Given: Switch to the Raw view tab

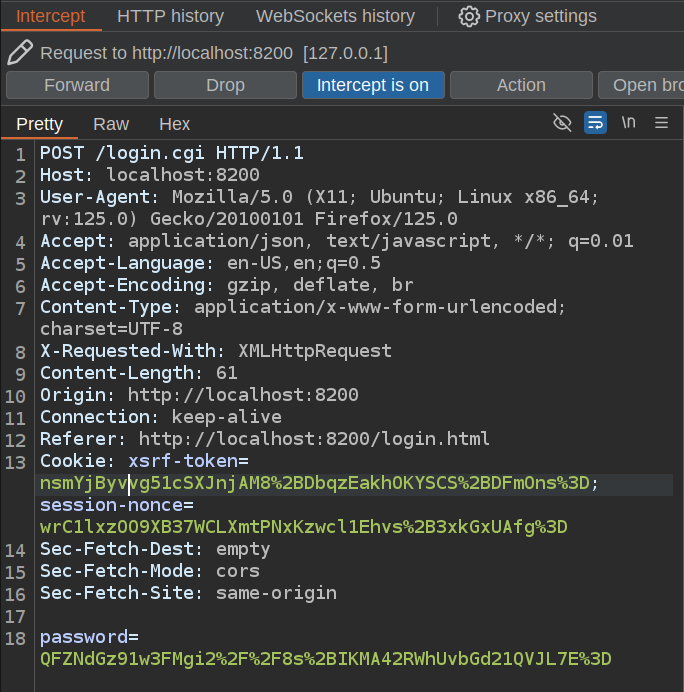Looking at the screenshot, I should 111,124.
